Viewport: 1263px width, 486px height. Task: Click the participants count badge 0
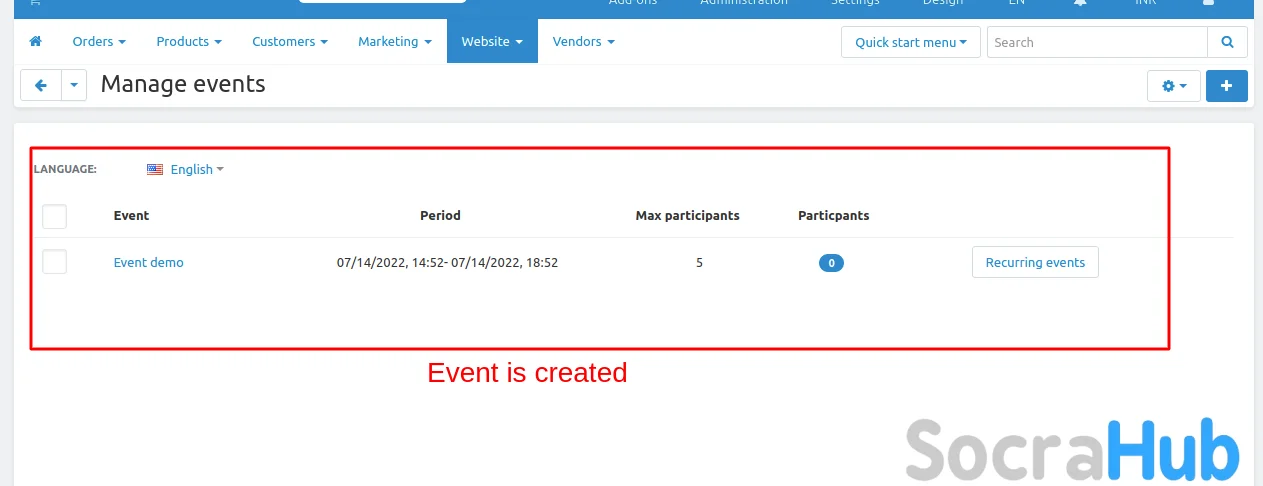tap(831, 263)
